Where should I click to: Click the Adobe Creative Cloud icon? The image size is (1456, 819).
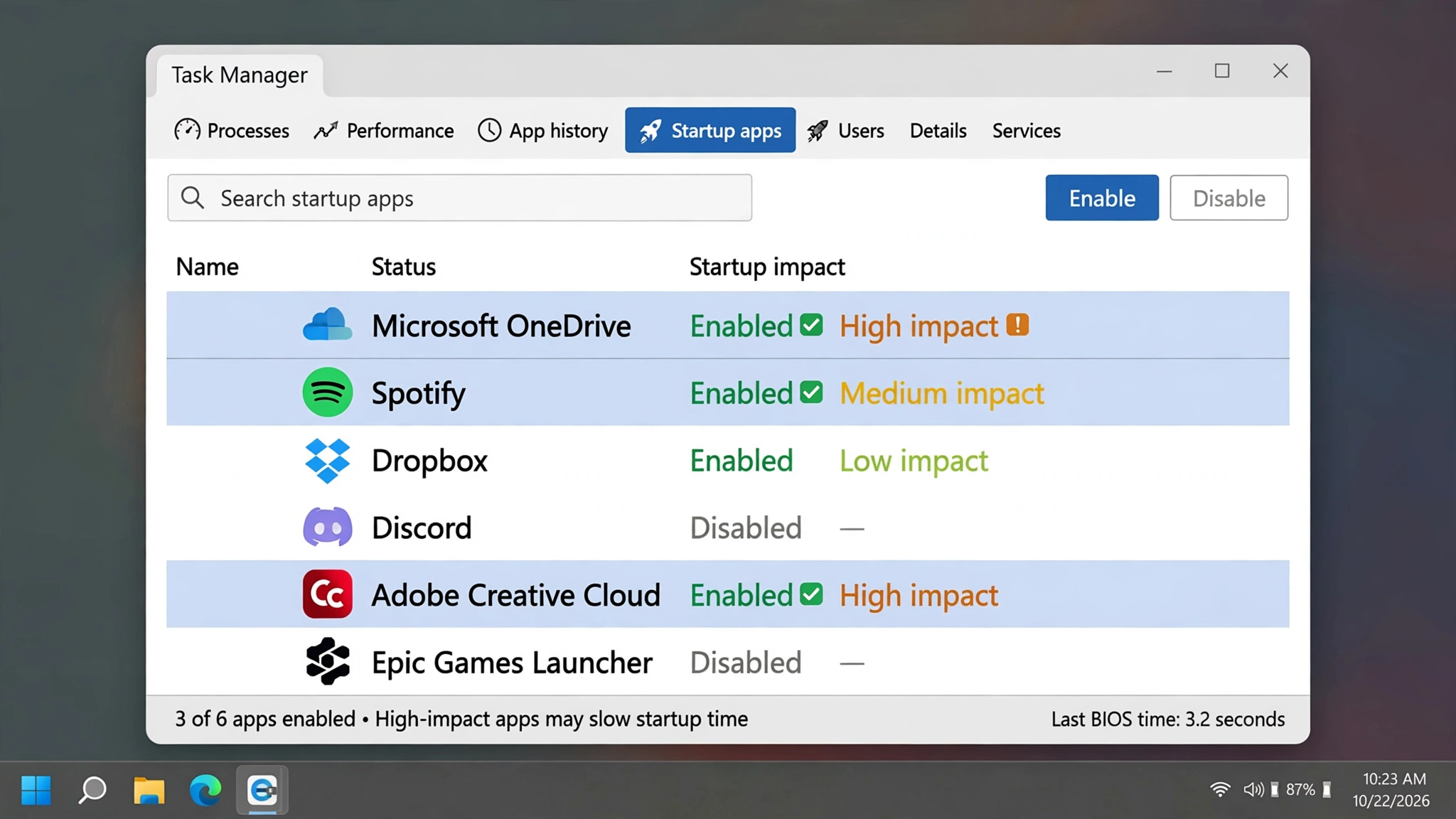click(327, 594)
